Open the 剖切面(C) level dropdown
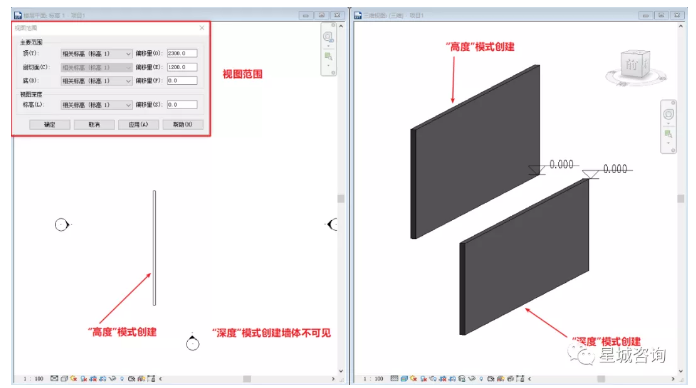This screenshot has width=696, height=388. (96, 67)
